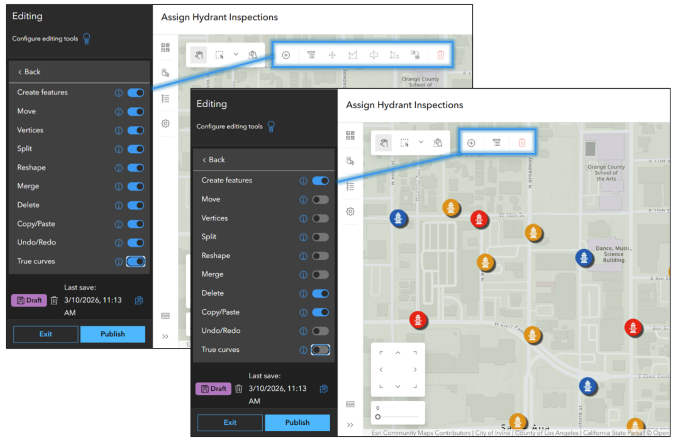This screenshot has height=440, width=680.
Task: Delete draft with trash icon in front window
Action: (239, 388)
